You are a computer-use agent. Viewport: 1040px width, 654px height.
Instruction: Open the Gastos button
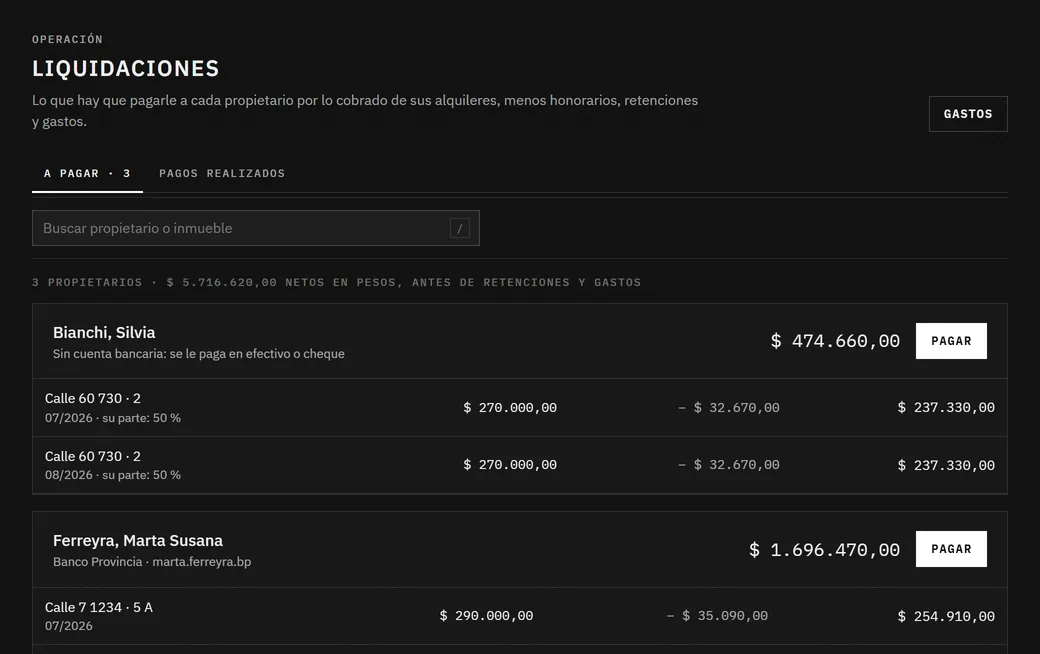[x=968, y=114]
